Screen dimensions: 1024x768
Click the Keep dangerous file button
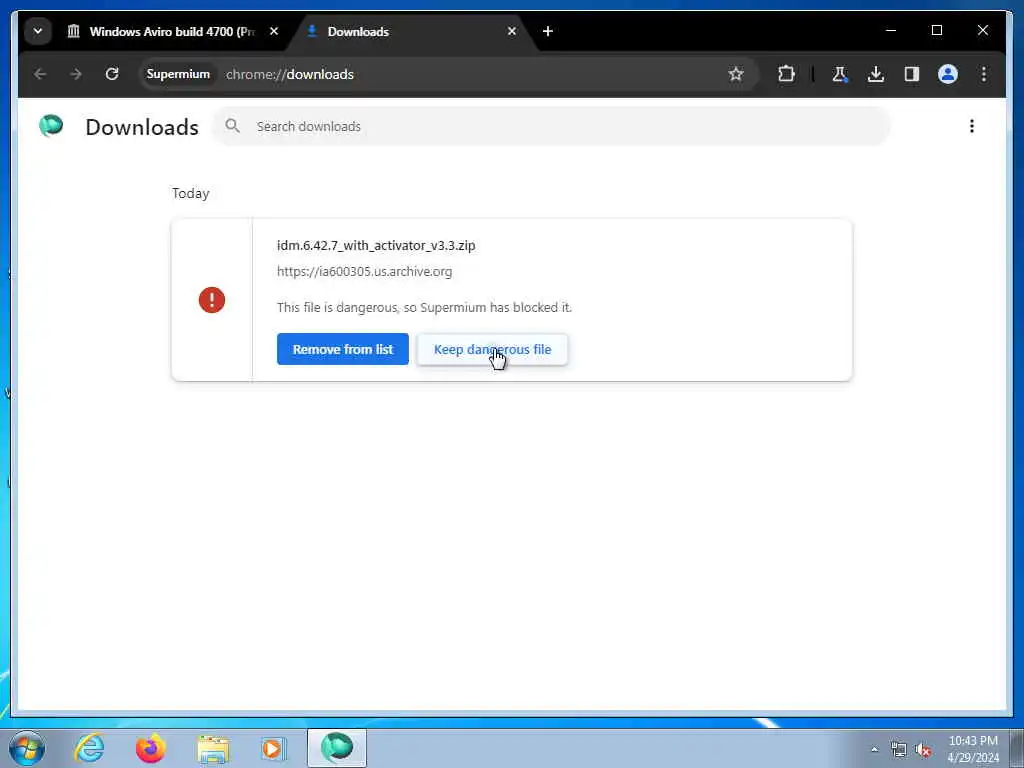pos(492,349)
